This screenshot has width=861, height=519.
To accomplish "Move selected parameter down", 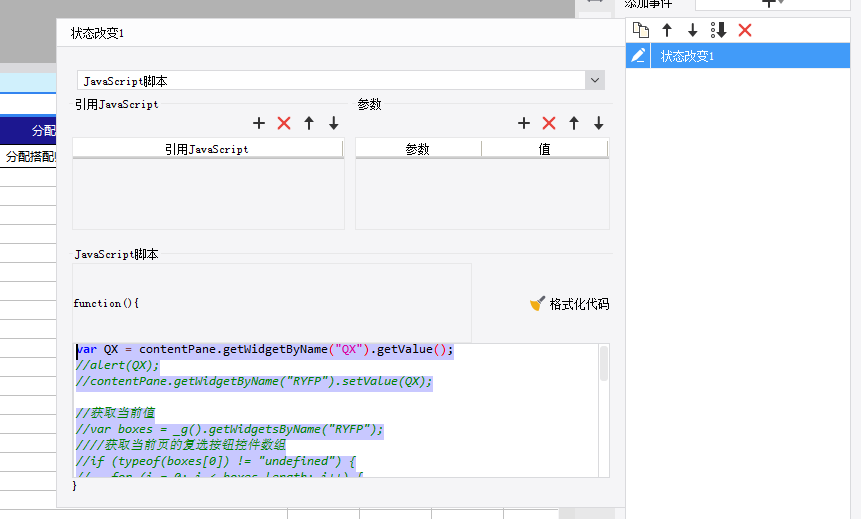I will [599, 123].
